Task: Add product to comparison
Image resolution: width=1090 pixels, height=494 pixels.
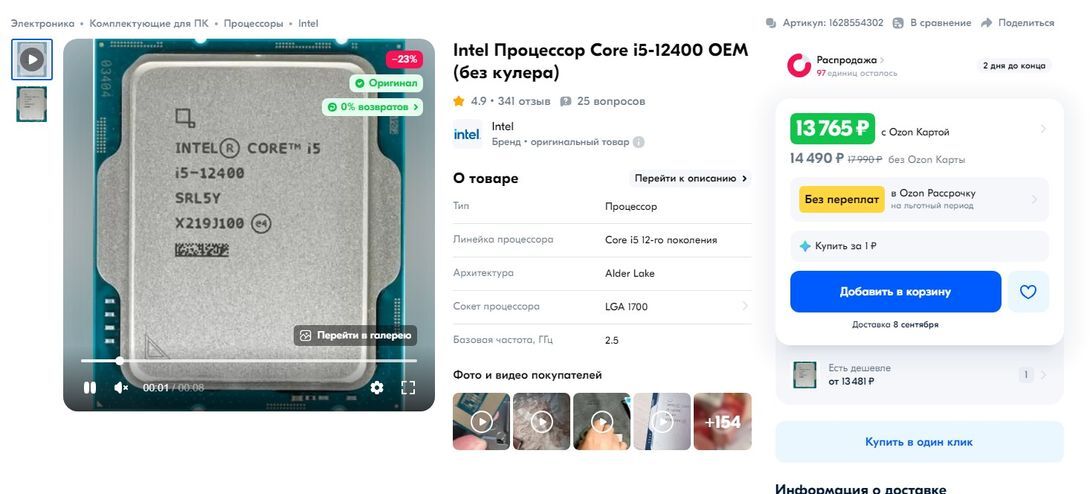Action: pos(932,23)
